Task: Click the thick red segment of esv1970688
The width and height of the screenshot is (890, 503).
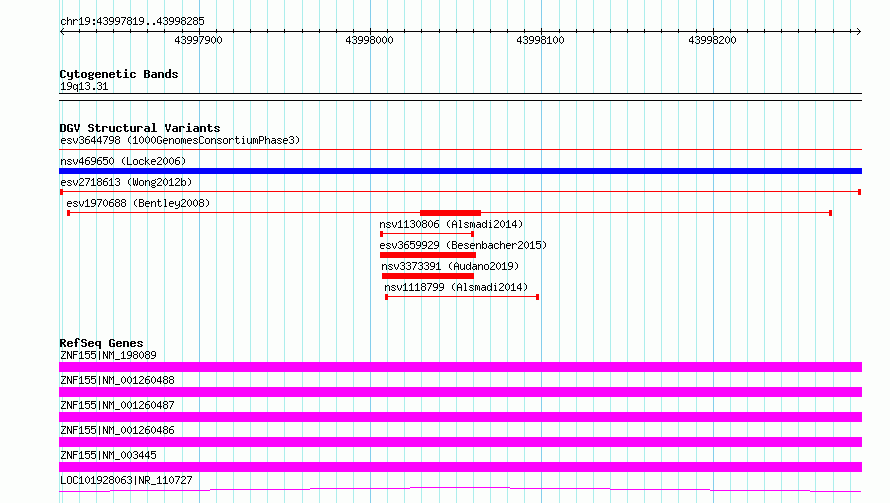Action: (x=450, y=213)
